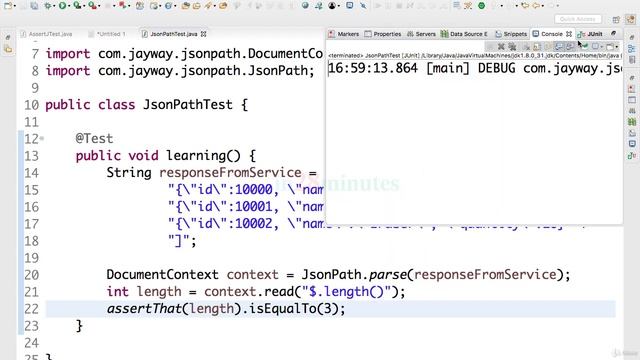Click the terminated JsonPathTest launch label
640x360 pixels.
click(x=475, y=55)
